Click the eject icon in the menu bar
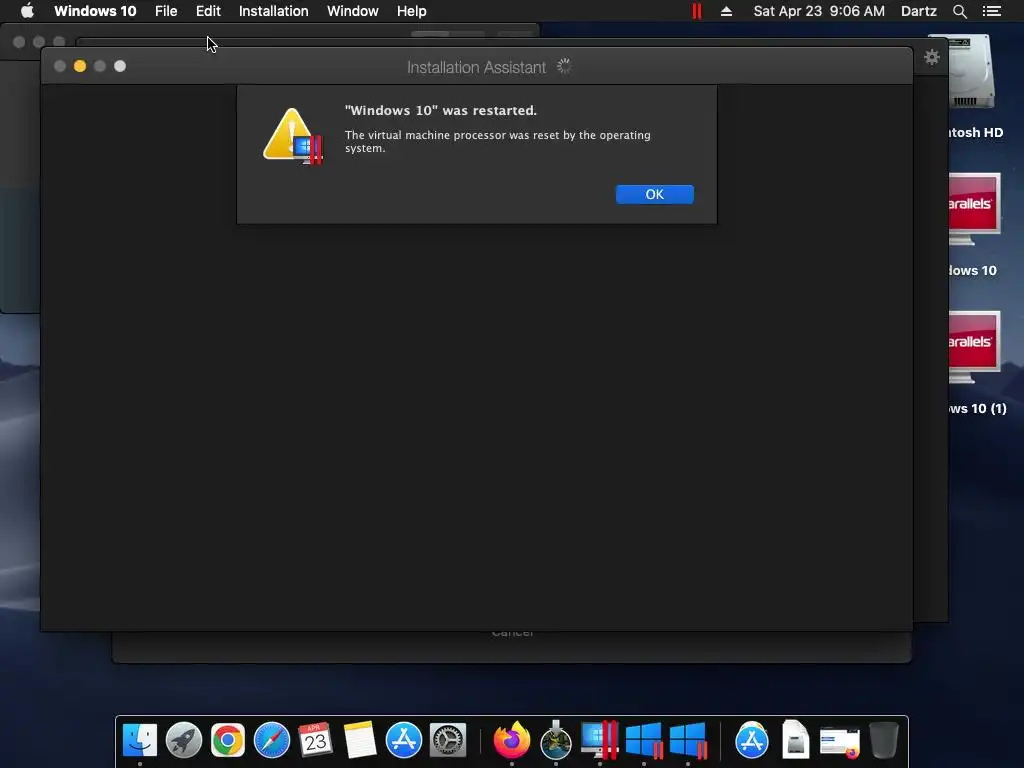Screen dimensions: 1024x768 726,11
